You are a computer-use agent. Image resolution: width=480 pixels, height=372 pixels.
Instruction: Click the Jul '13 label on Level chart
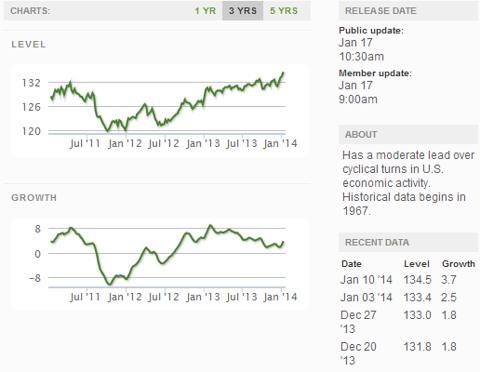[242, 144]
